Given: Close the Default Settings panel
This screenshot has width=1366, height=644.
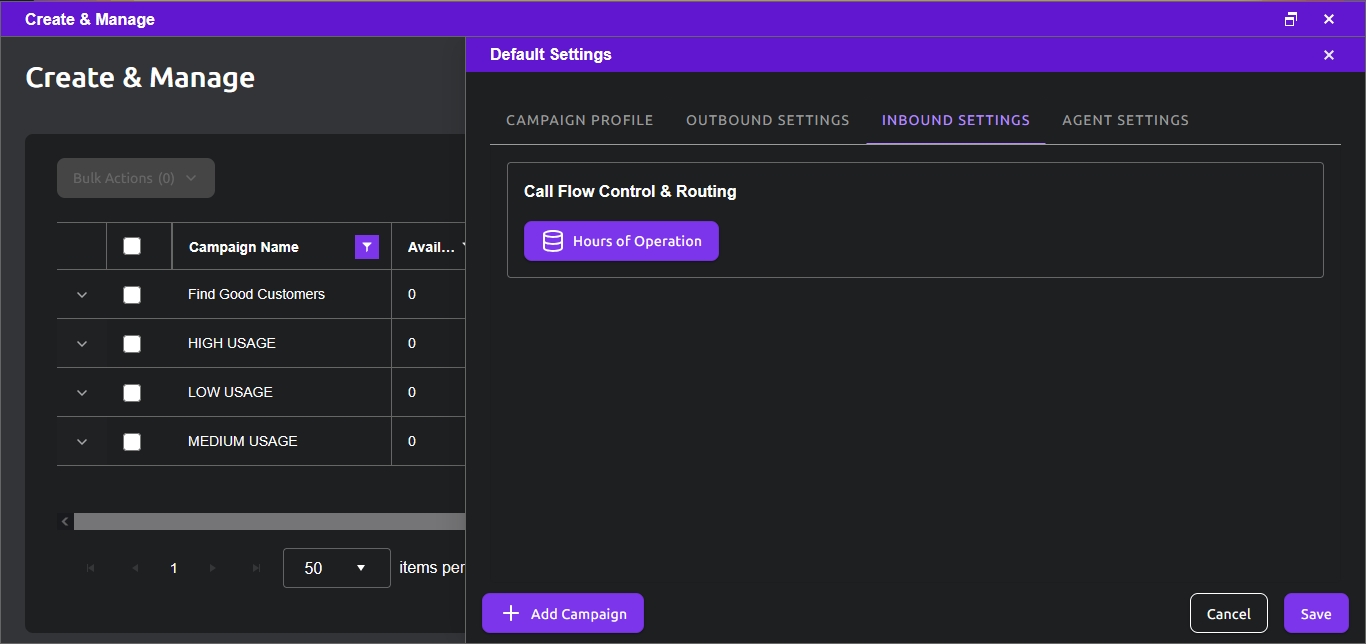Looking at the screenshot, I should pos(1329,55).
